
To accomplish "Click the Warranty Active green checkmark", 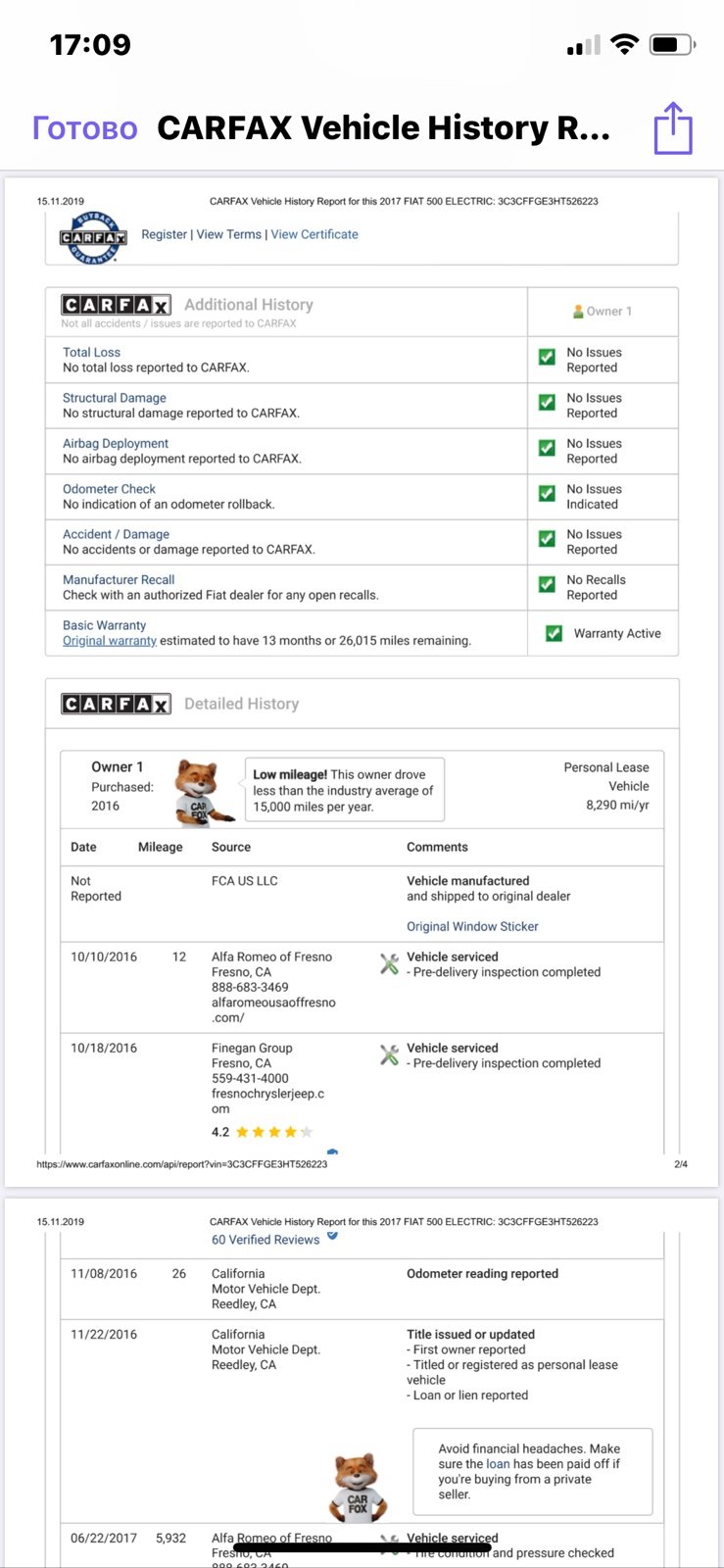I will click(554, 633).
